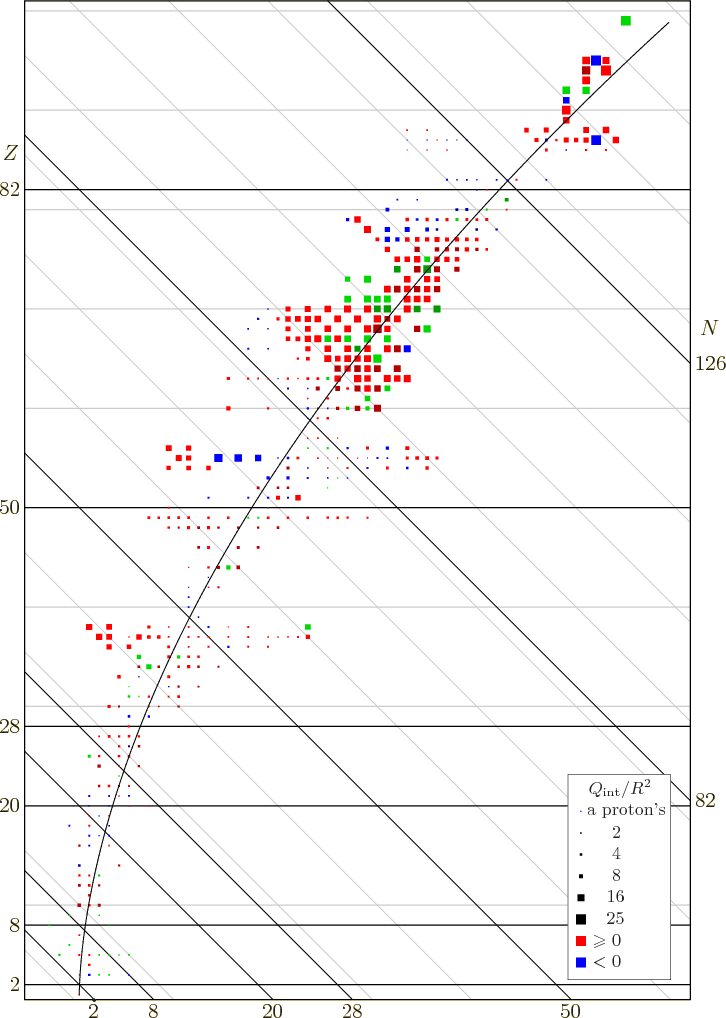This screenshot has height=1018, width=726.
Task: Click the blue legend swatch for < 0
Action: [x=581, y=962]
